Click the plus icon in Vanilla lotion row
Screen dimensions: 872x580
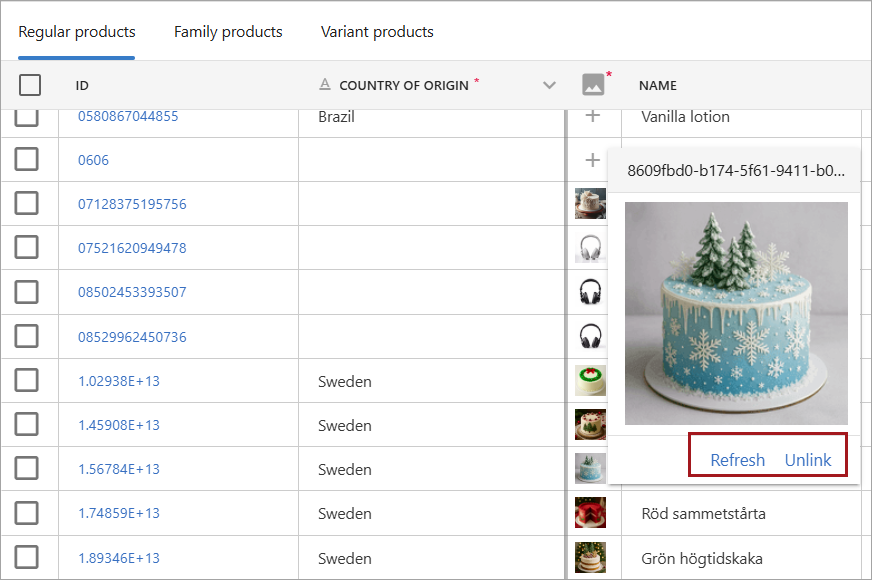[x=593, y=116]
